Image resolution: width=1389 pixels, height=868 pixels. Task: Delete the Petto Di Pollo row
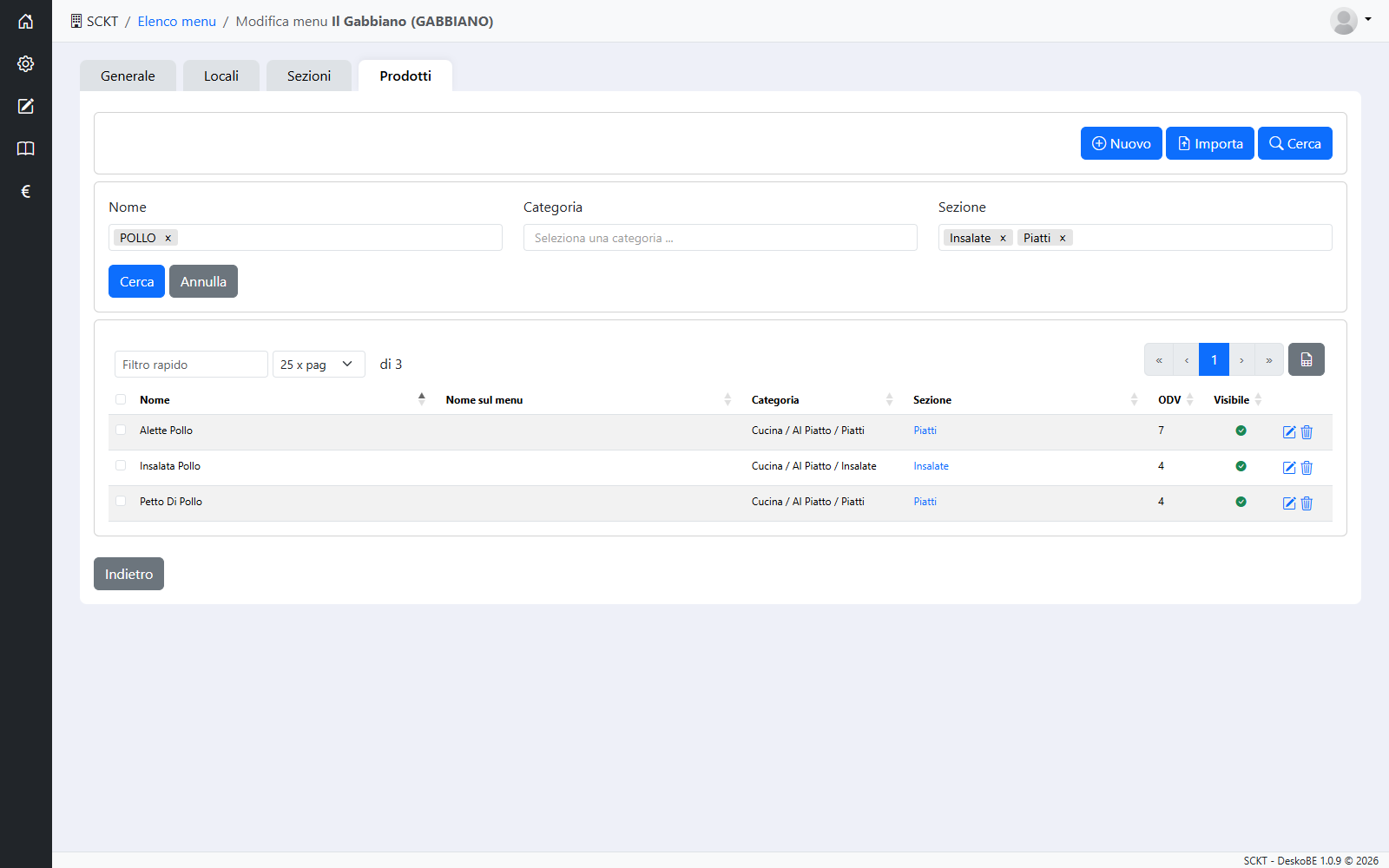click(1307, 503)
